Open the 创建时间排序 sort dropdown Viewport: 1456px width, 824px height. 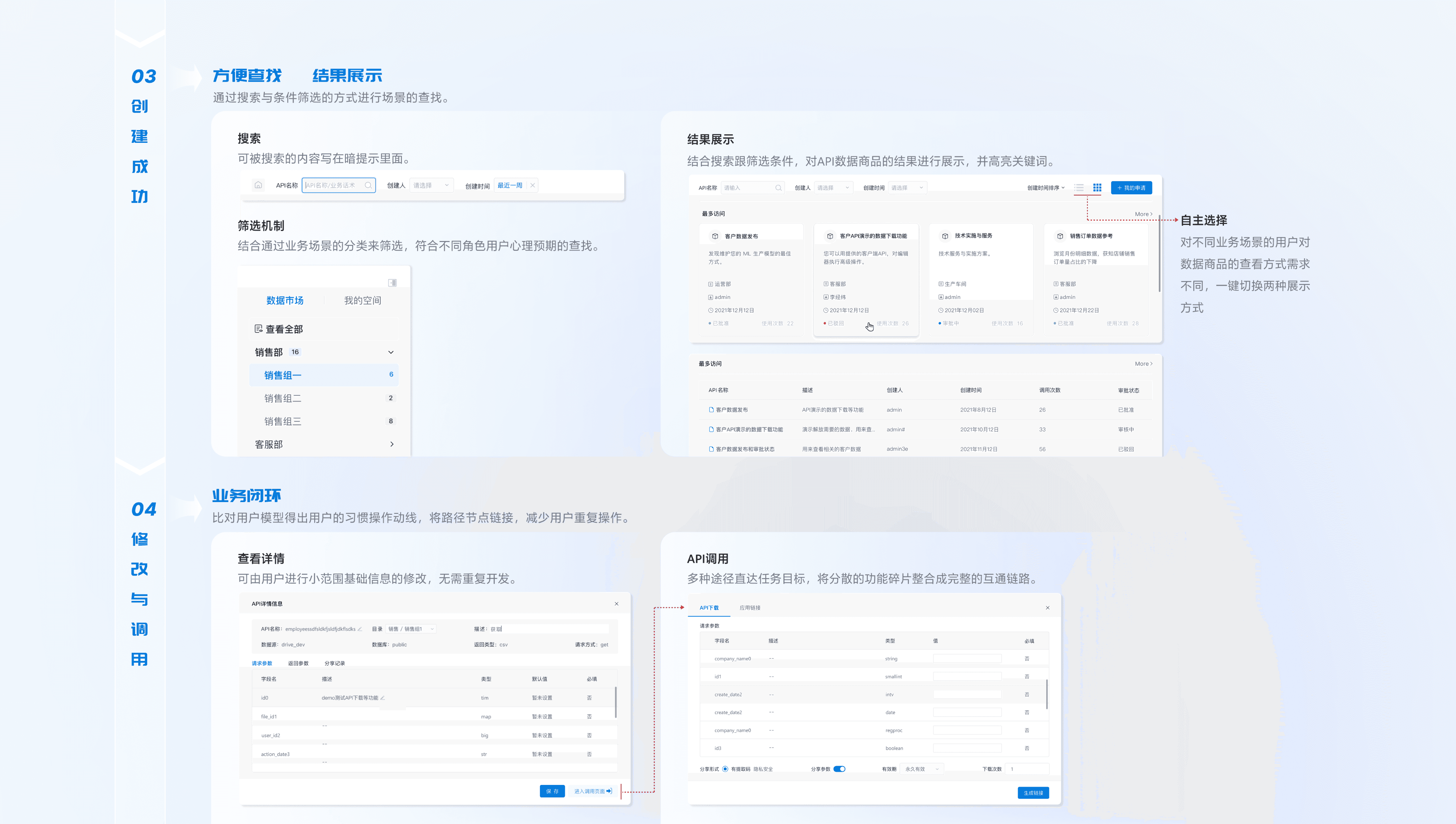coord(1045,188)
